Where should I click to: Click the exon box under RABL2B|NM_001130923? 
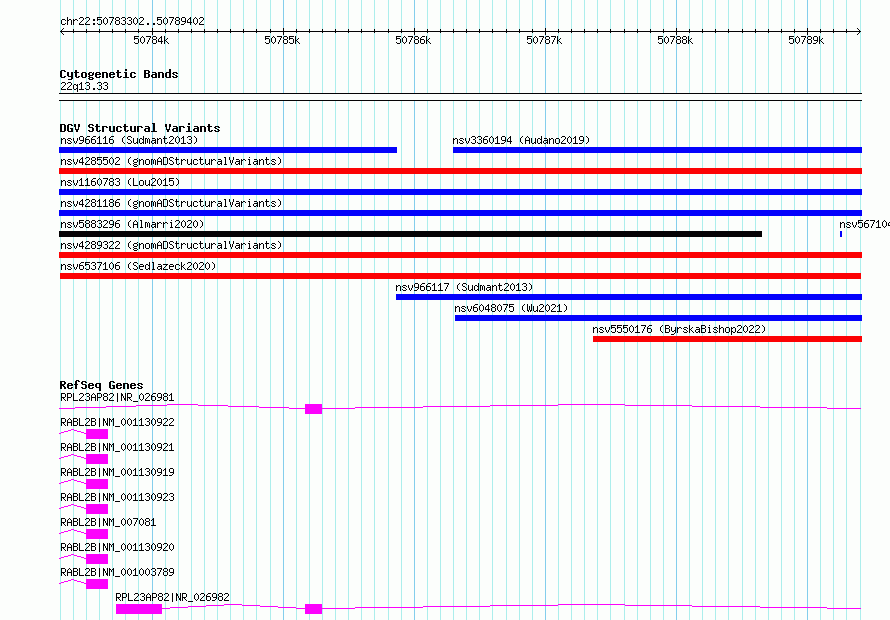click(97, 509)
